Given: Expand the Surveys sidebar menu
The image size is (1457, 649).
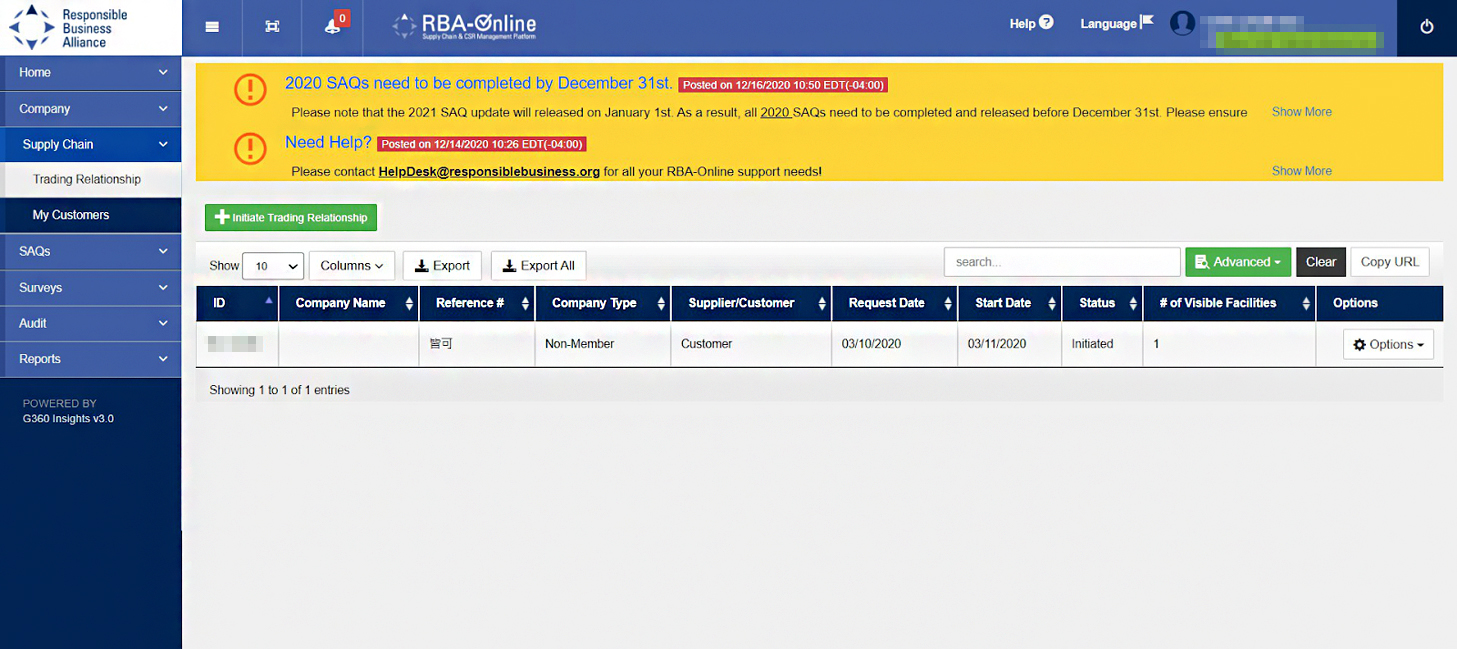Looking at the screenshot, I should pyautogui.click(x=91, y=287).
